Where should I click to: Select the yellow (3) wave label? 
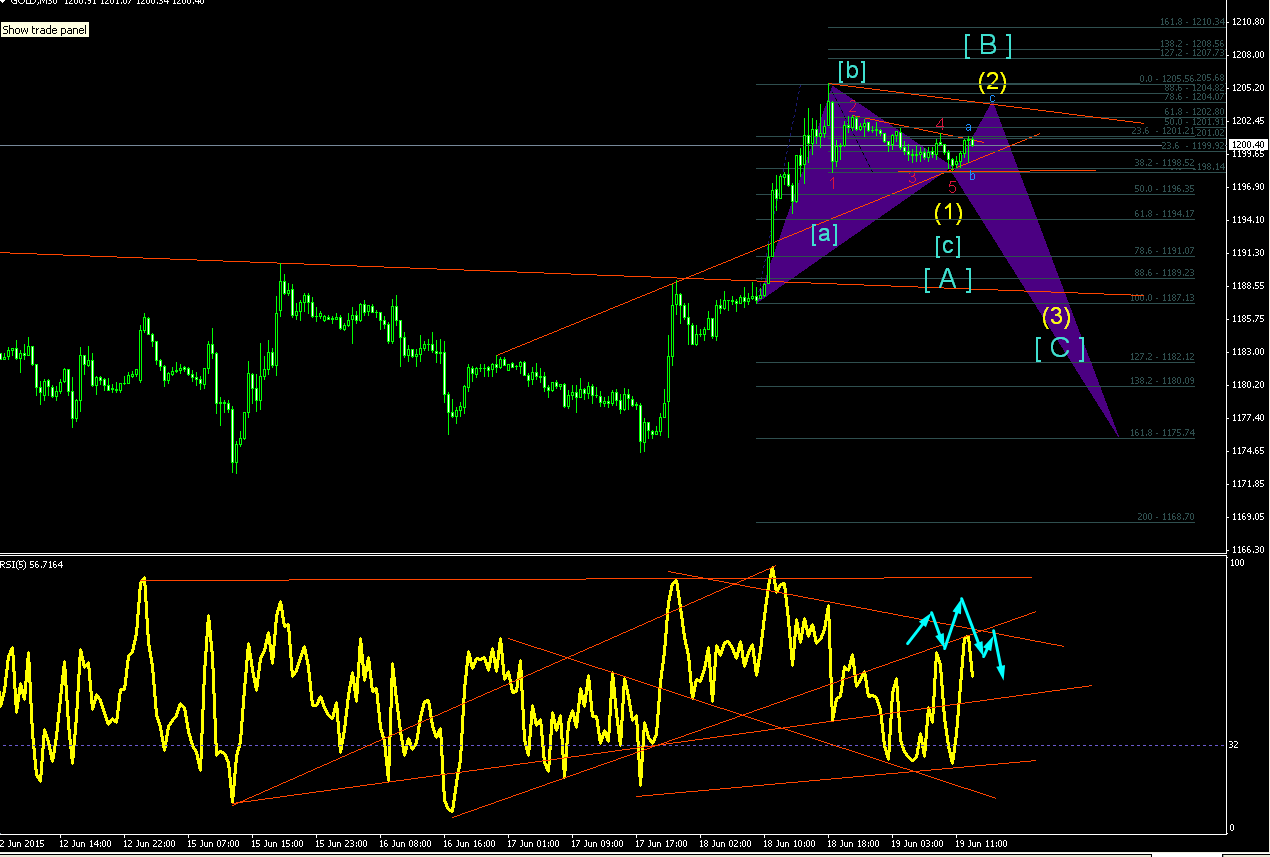[x=1056, y=317]
